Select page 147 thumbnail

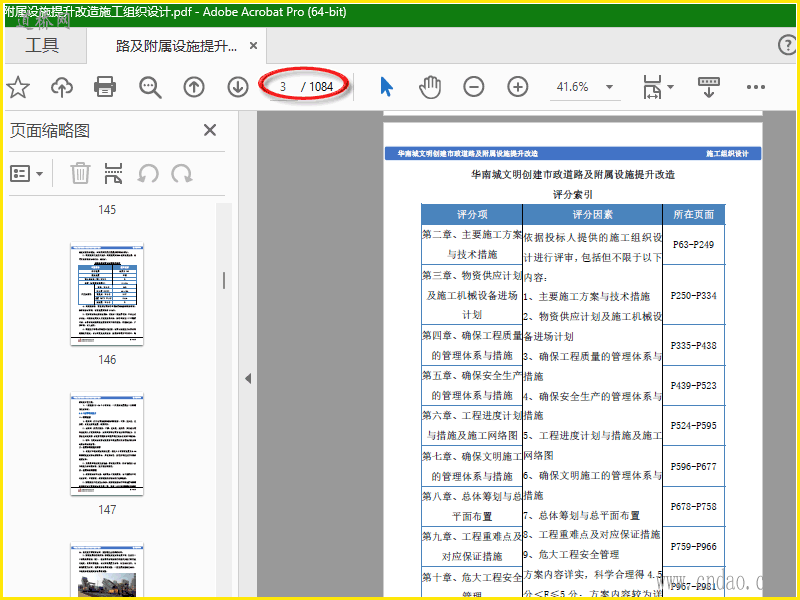pyautogui.click(x=107, y=444)
